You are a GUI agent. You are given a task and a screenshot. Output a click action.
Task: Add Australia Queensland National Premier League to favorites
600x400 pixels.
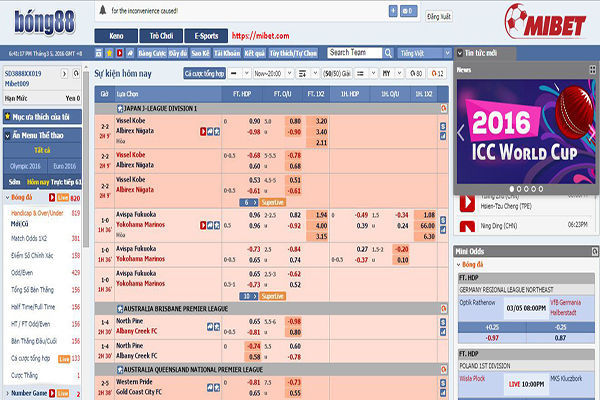pyautogui.click(x=120, y=370)
